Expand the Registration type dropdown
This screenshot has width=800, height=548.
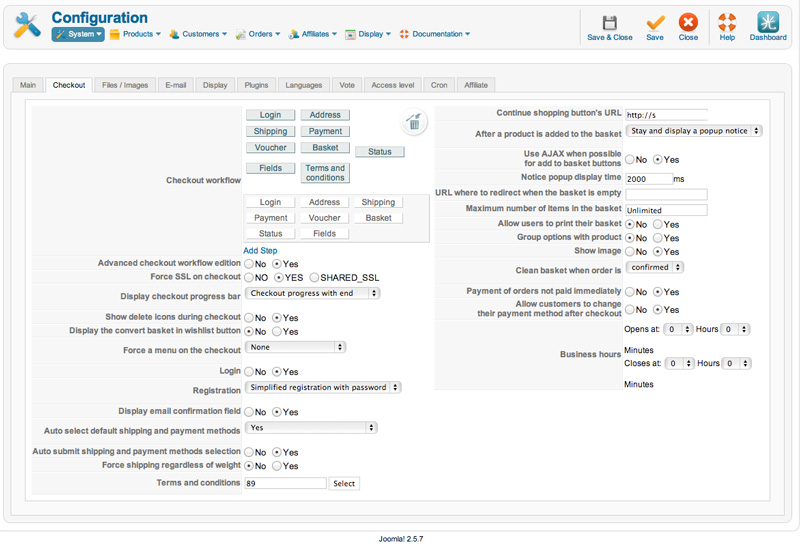[323, 387]
